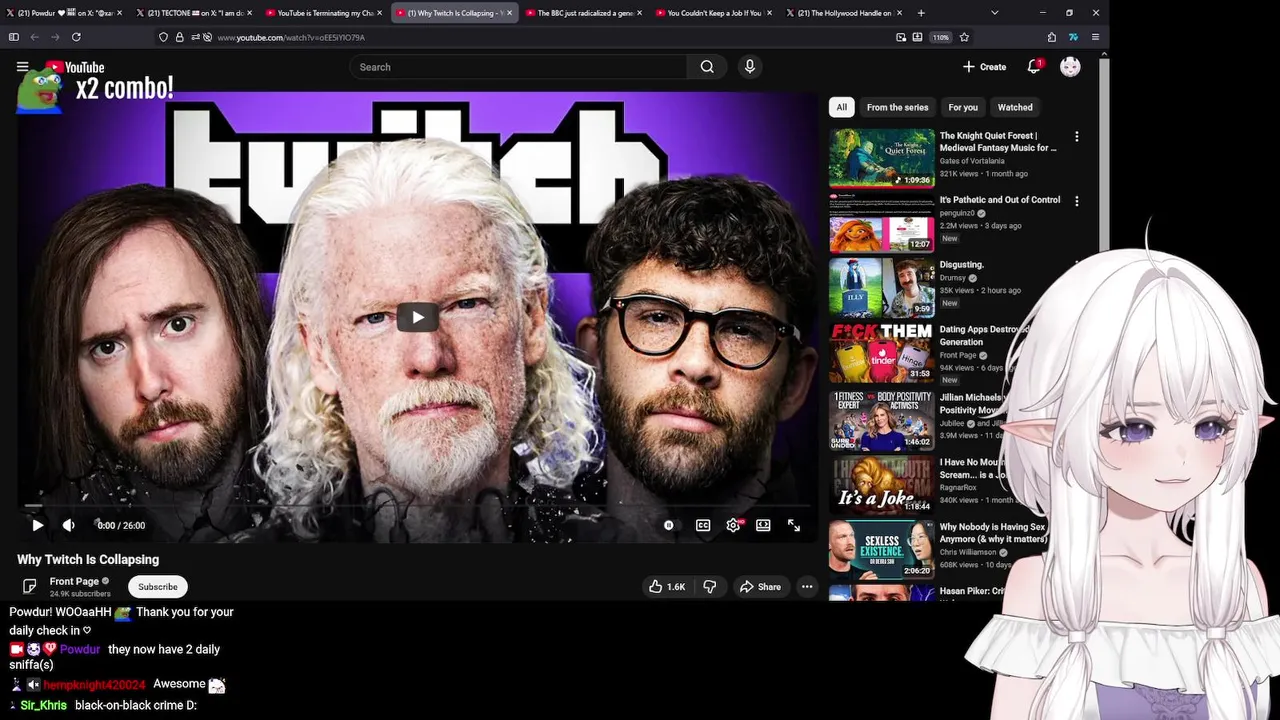Image resolution: width=1280 pixels, height=720 pixels.
Task: Open the YouTube hamburger guide menu
Action: tap(22, 67)
